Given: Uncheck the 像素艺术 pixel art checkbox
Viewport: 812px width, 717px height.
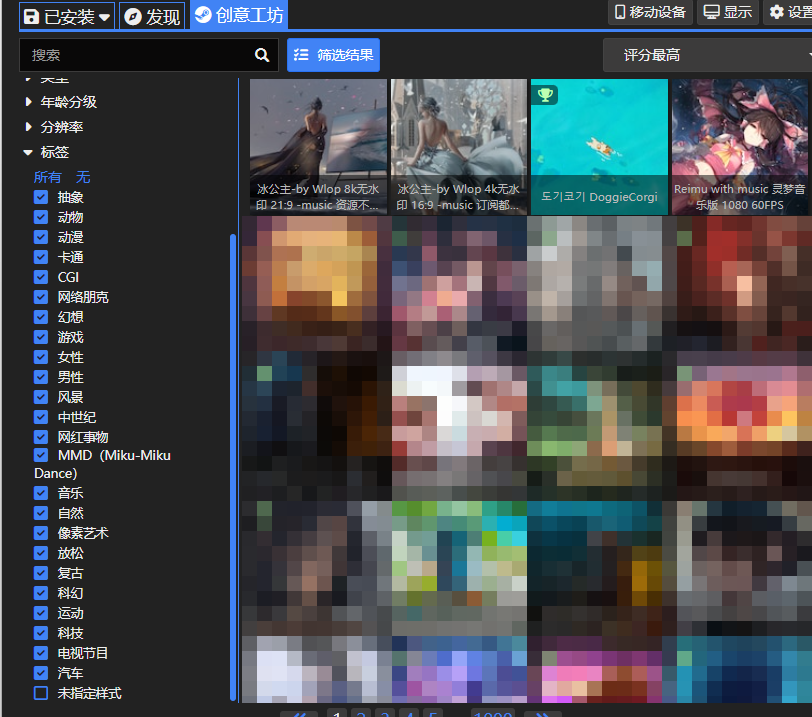Looking at the screenshot, I should (x=41, y=533).
